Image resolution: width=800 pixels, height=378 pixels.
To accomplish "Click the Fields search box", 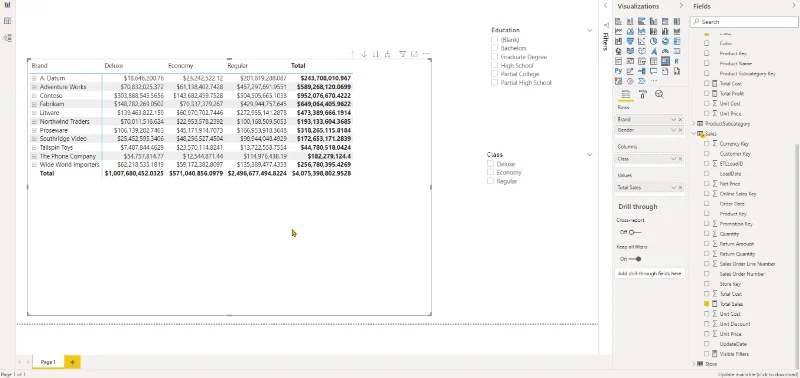I will (x=744, y=22).
